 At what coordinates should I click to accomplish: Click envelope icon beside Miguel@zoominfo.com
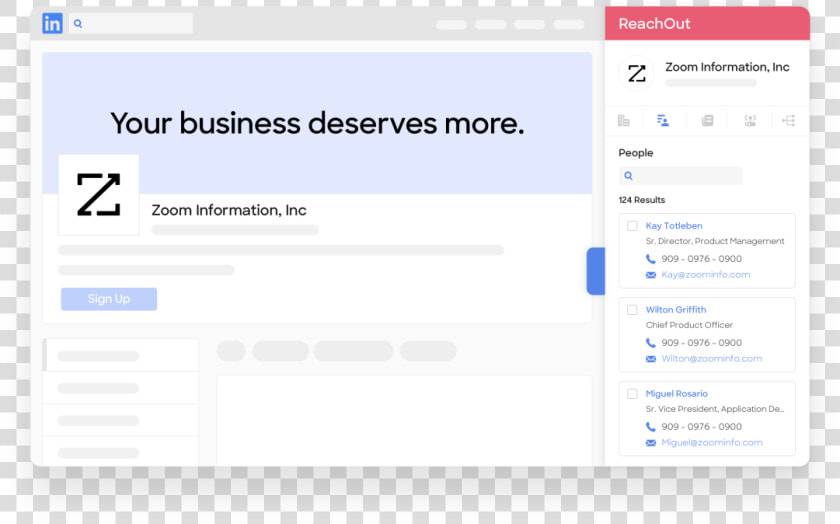[x=651, y=443]
